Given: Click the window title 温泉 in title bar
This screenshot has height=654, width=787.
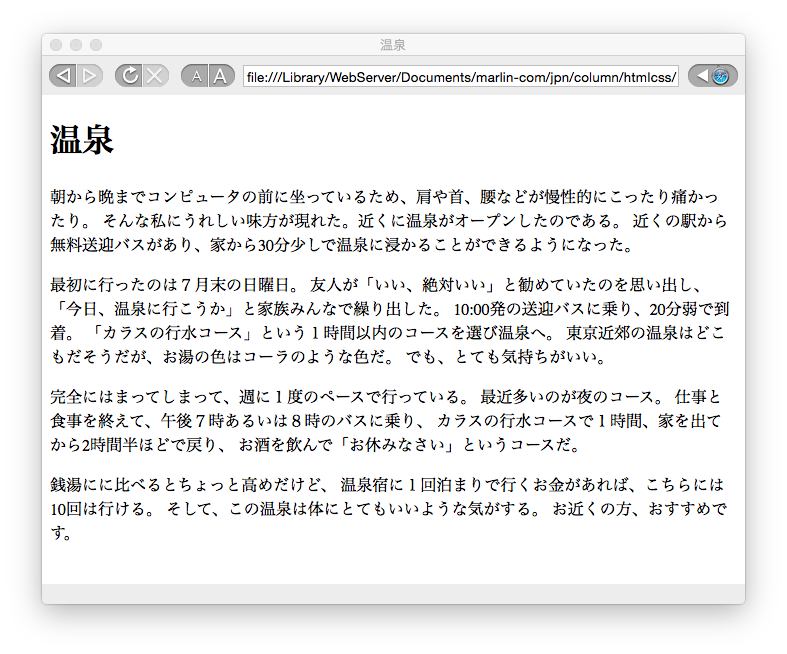Looking at the screenshot, I should 393,45.
